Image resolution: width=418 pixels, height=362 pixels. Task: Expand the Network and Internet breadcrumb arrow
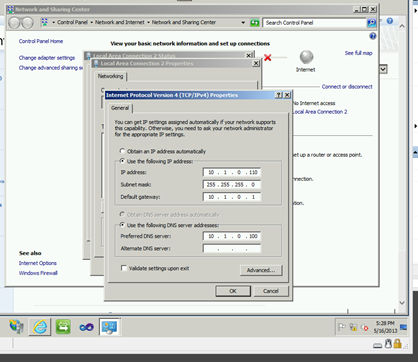[92, 23]
